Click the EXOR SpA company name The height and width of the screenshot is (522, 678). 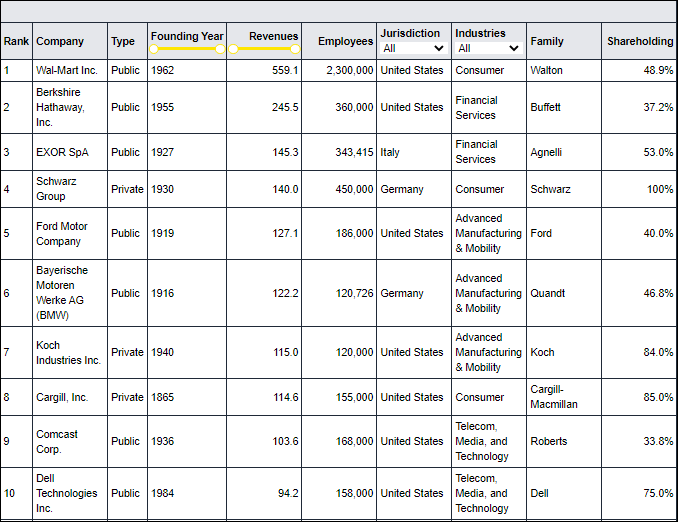62,152
